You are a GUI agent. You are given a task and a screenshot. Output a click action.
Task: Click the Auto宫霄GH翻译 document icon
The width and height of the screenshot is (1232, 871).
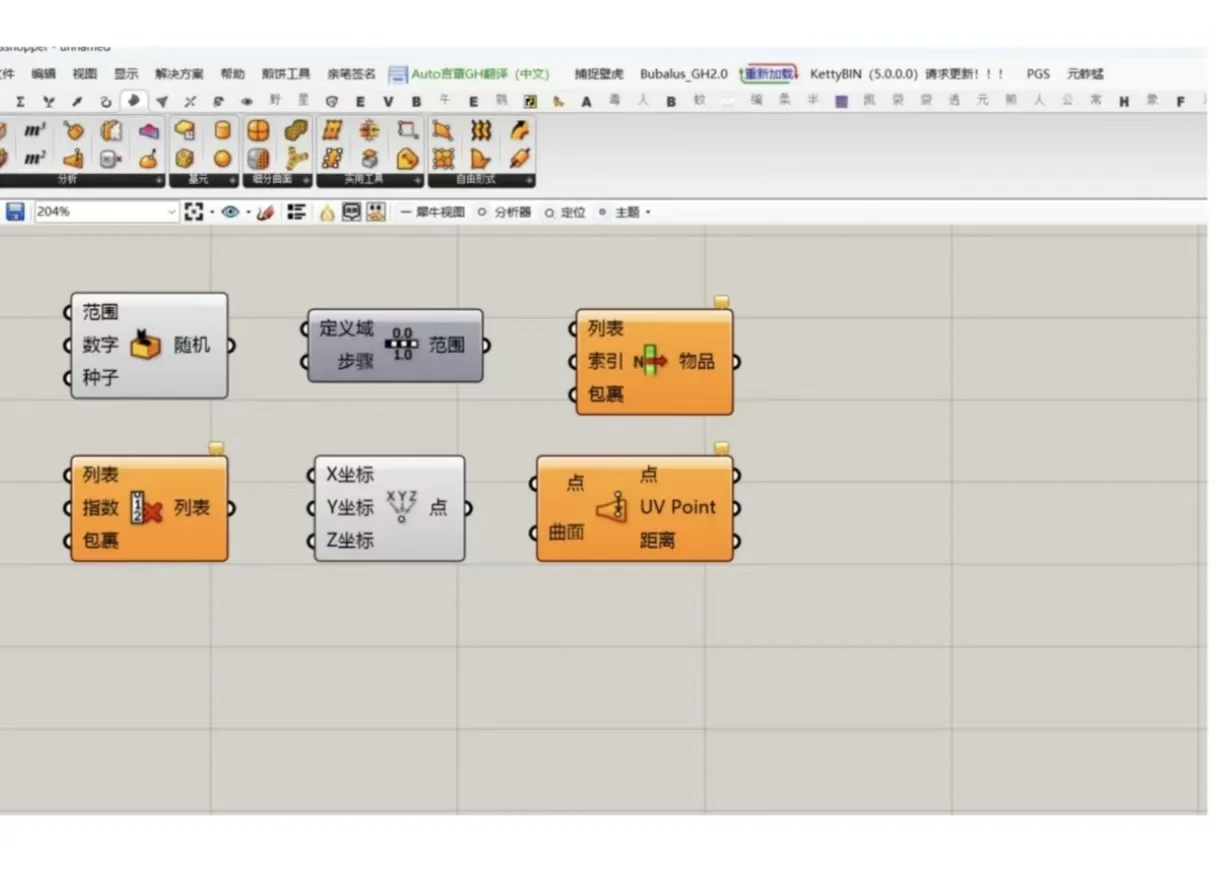pyautogui.click(x=398, y=74)
